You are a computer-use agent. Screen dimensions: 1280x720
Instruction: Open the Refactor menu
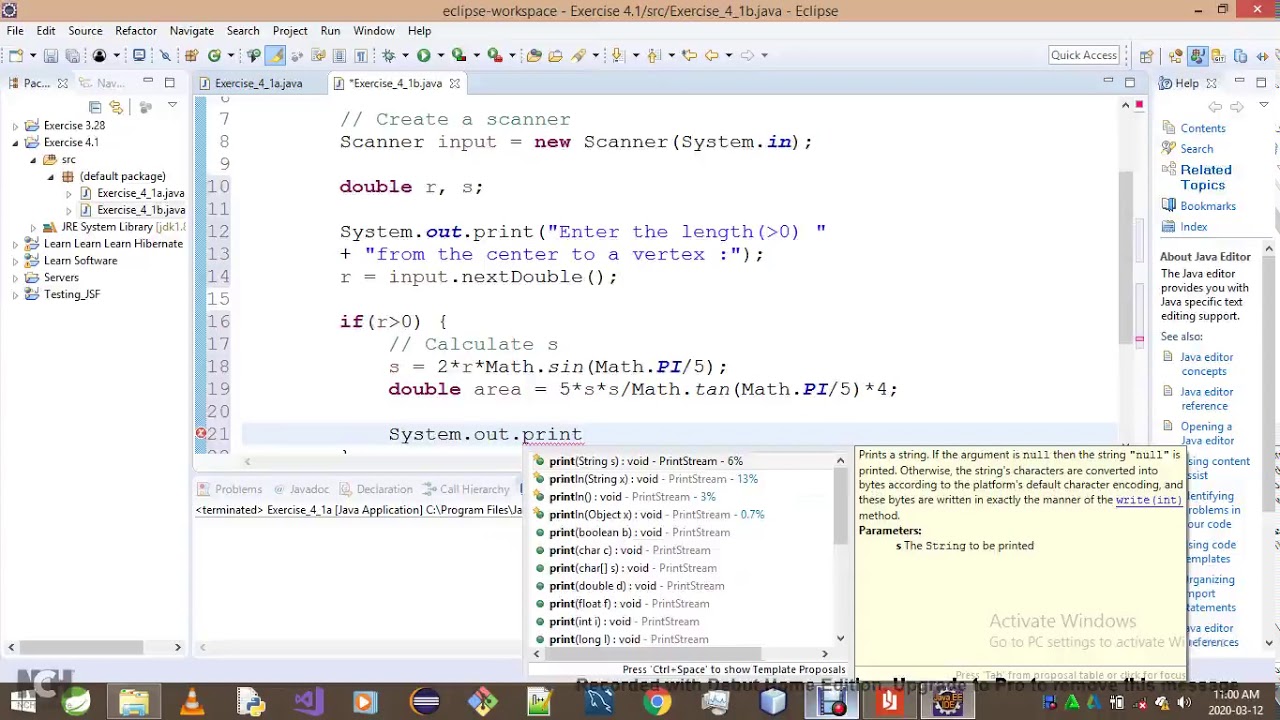coord(136,31)
